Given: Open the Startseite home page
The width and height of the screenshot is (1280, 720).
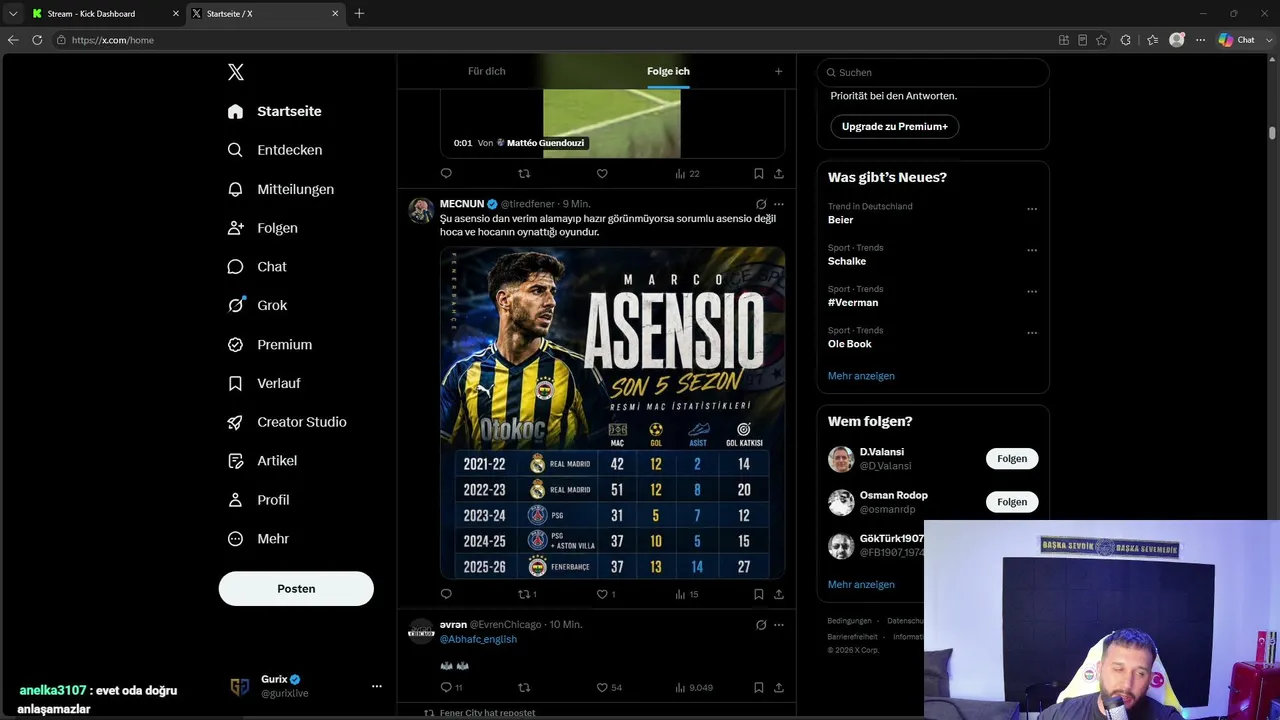Looking at the screenshot, I should tap(275, 111).
